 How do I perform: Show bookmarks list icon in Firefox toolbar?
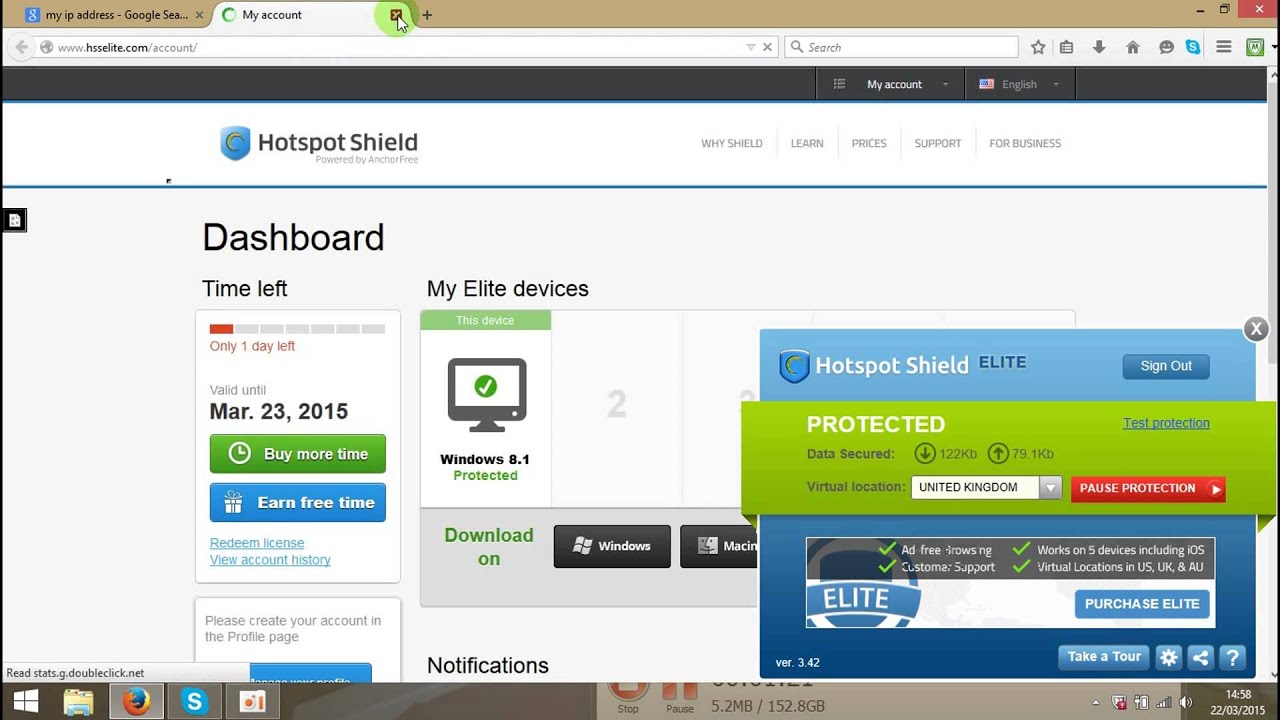point(1066,47)
